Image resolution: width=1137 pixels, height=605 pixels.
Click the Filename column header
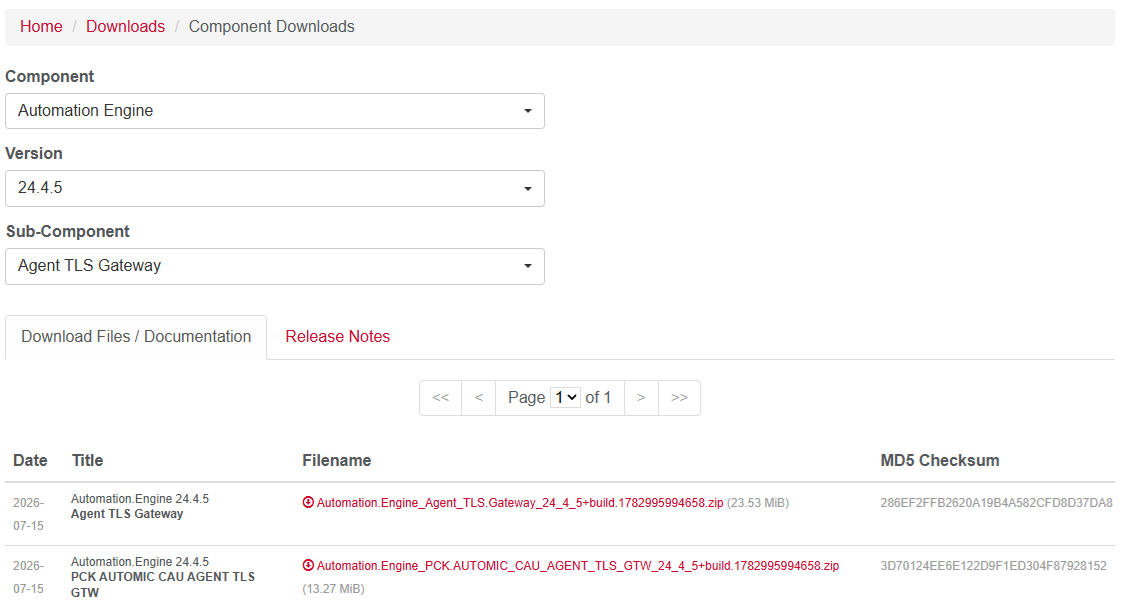tap(336, 460)
